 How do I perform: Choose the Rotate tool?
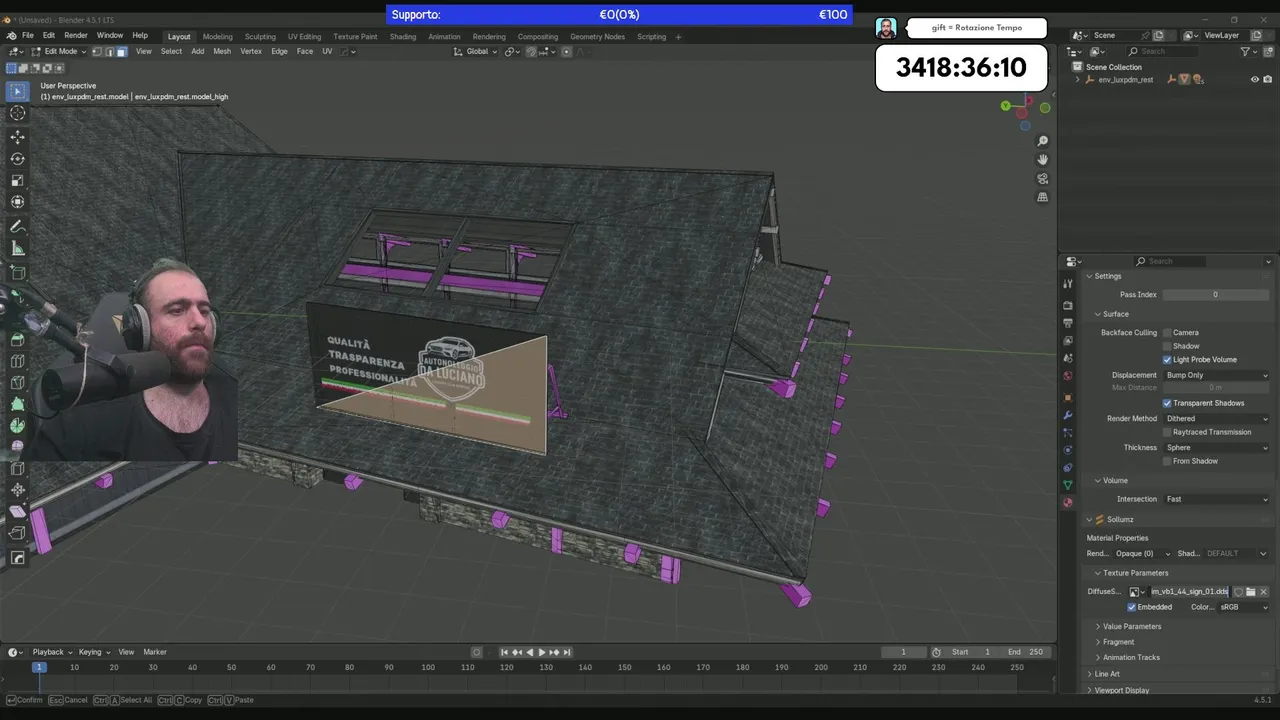pos(17,159)
